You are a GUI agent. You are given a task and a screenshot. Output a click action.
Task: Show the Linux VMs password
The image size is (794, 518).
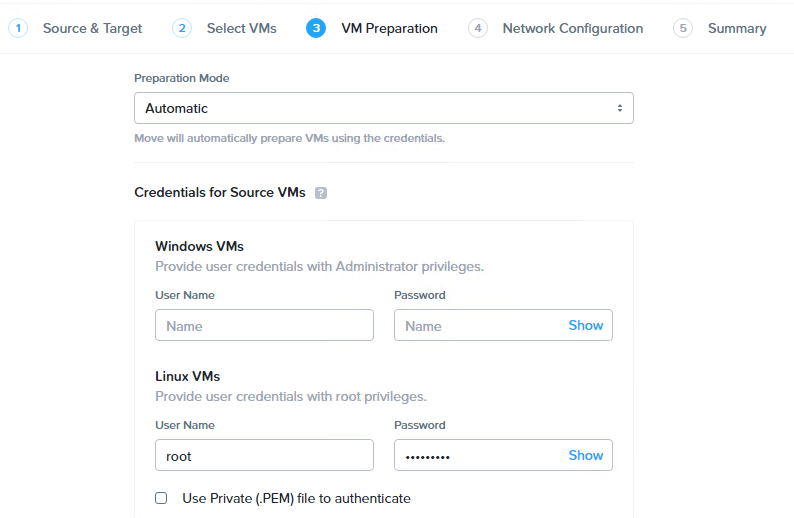585,455
